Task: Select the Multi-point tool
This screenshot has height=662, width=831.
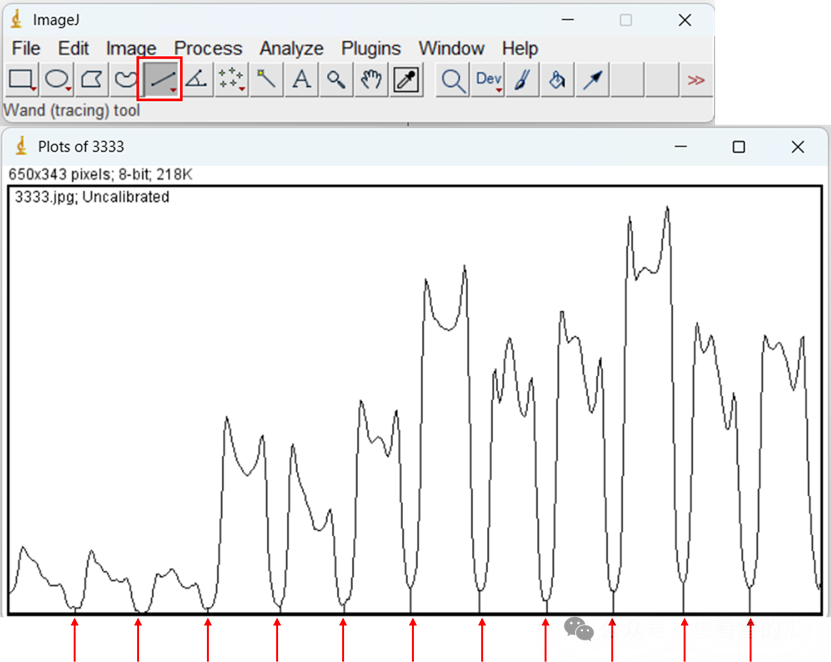Action: coord(232,80)
